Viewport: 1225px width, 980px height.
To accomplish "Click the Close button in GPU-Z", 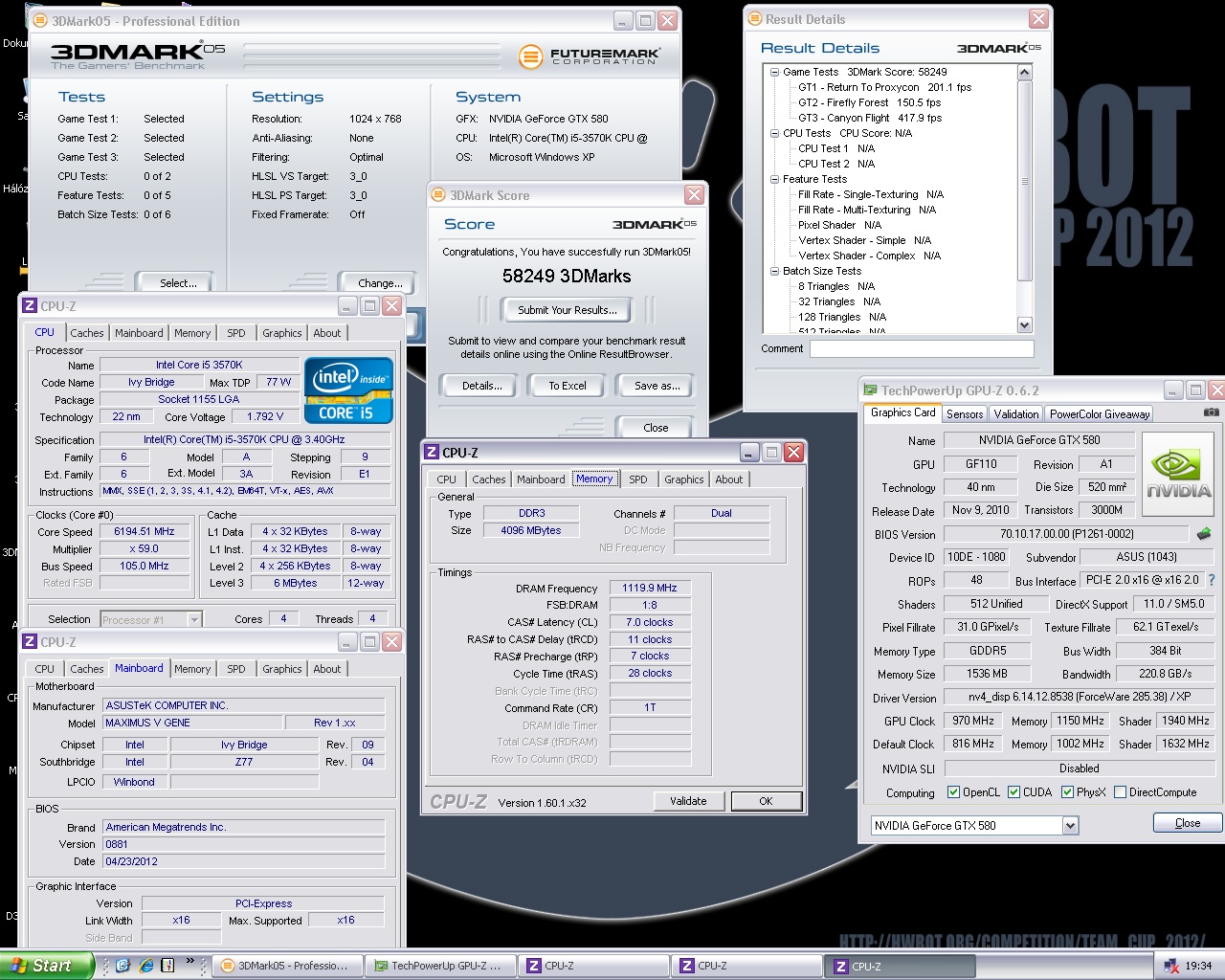I will (1188, 823).
